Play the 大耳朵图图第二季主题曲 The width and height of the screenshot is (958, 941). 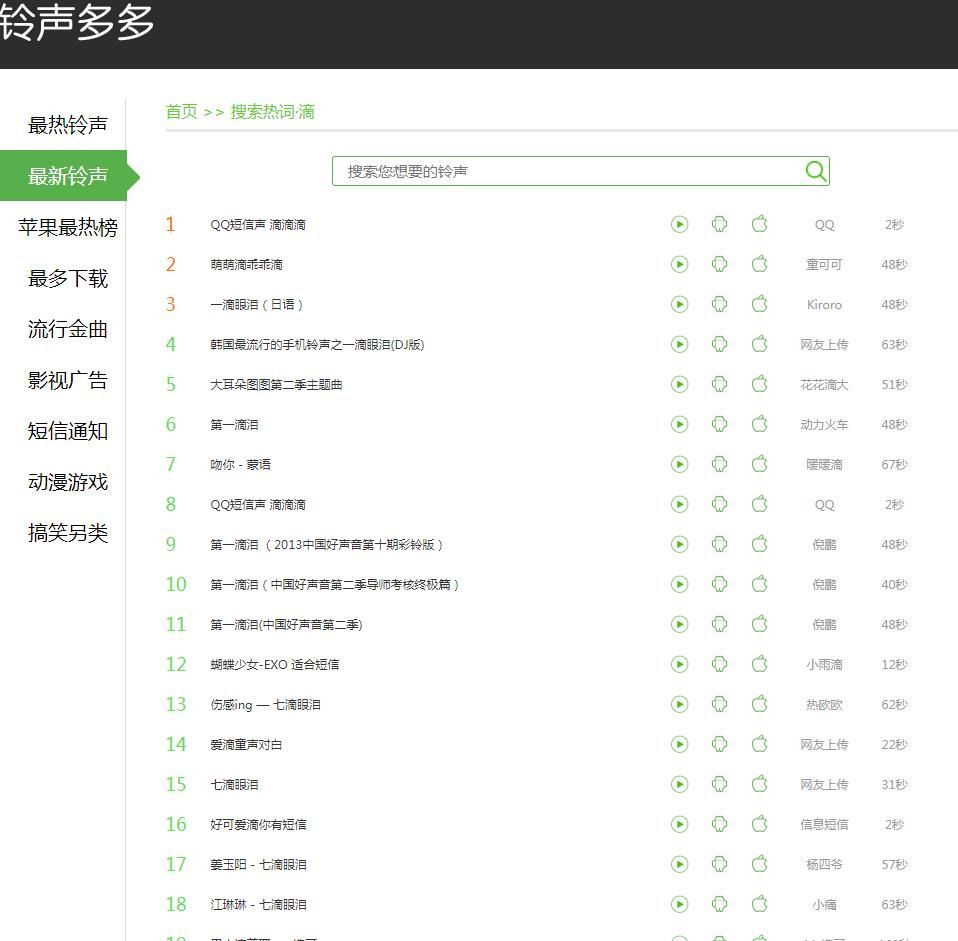(x=679, y=384)
